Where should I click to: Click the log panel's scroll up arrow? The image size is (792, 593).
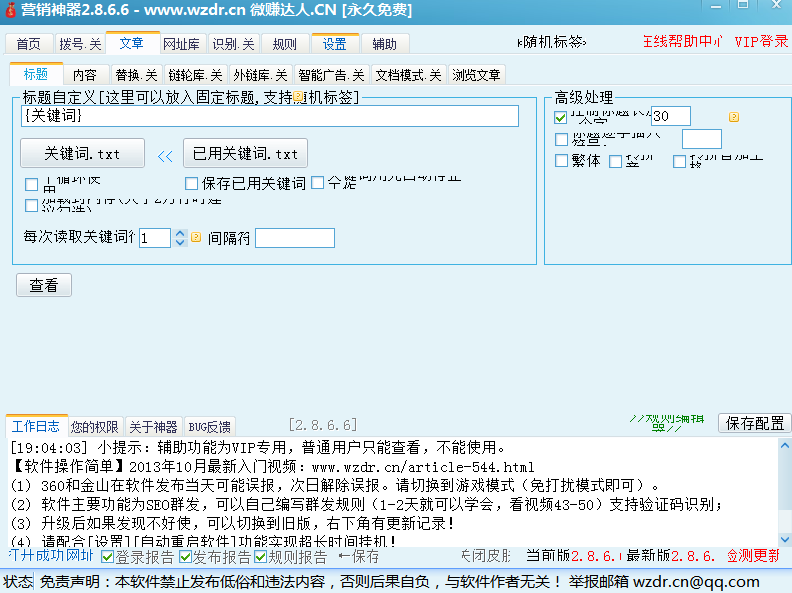784,446
